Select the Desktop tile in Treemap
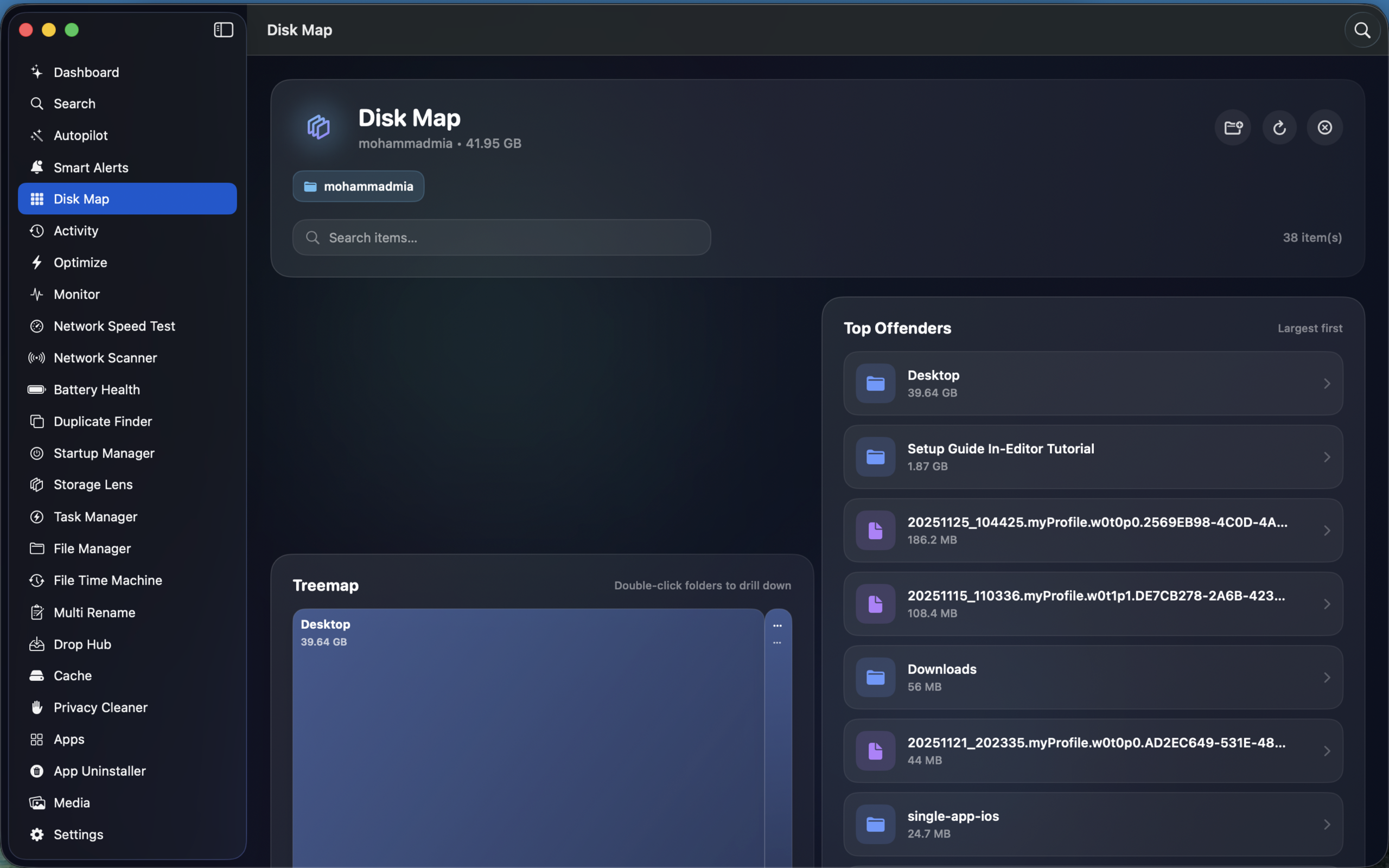This screenshot has height=868, width=1389. [528, 738]
